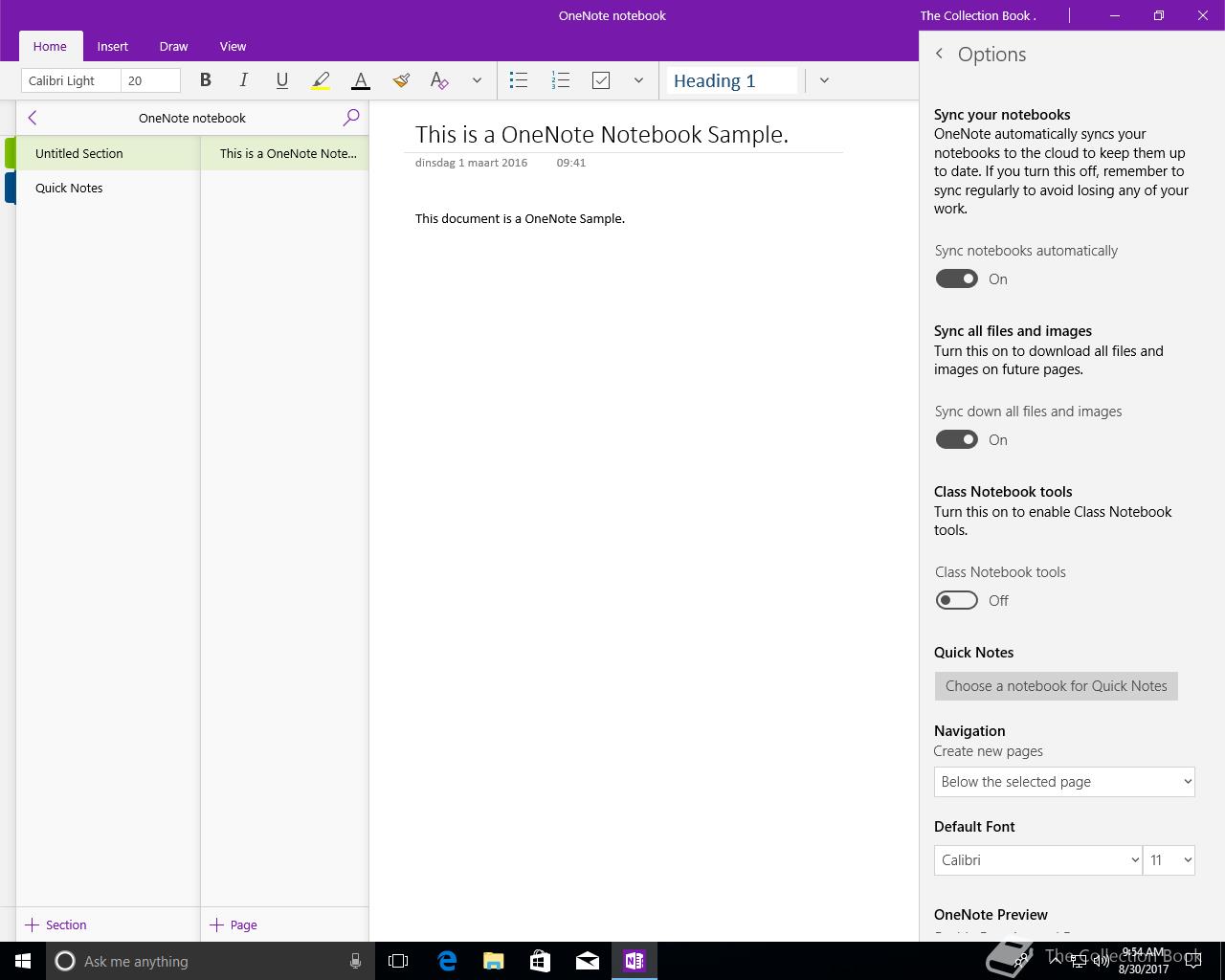Switch to the View tab

[x=233, y=46]
